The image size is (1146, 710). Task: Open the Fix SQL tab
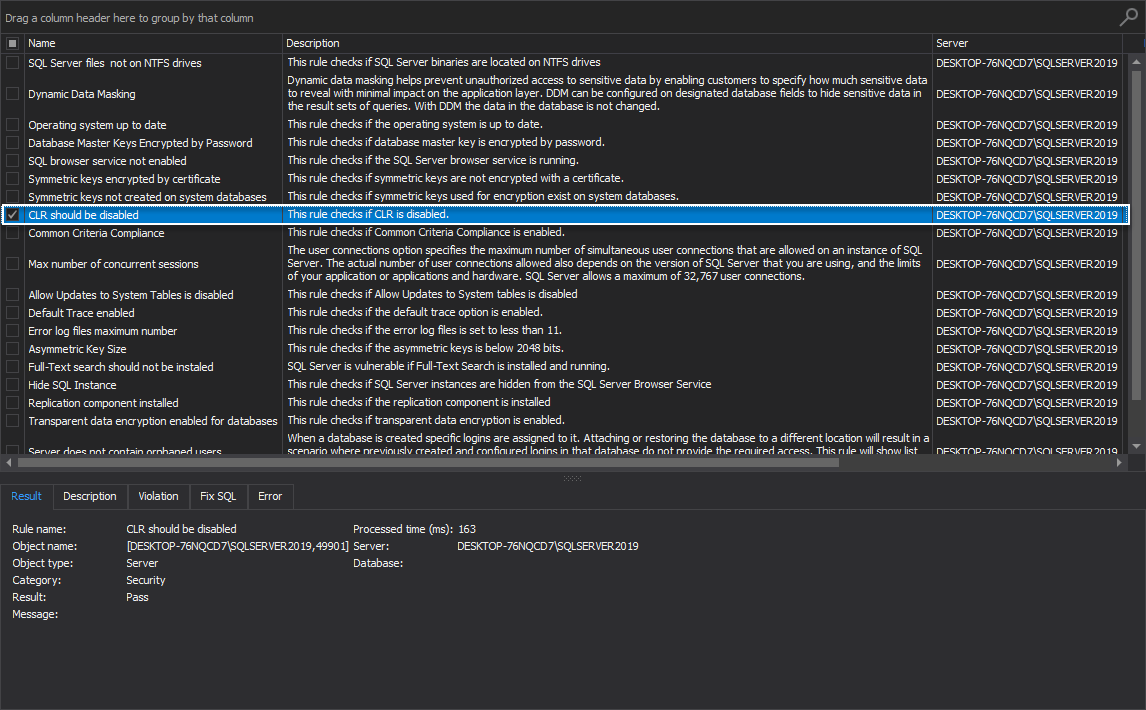click(218, 496)
